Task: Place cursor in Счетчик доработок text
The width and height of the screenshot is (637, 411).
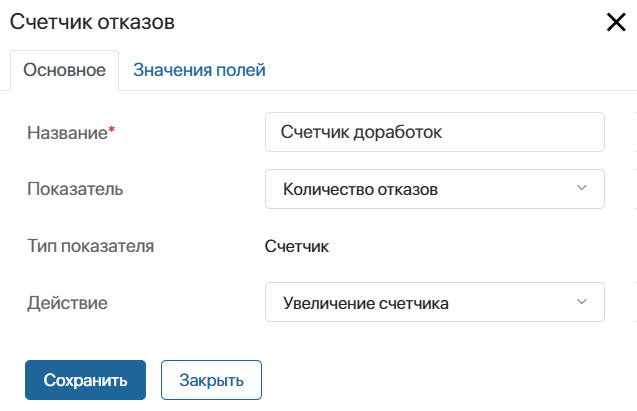Action: point(361,132)
